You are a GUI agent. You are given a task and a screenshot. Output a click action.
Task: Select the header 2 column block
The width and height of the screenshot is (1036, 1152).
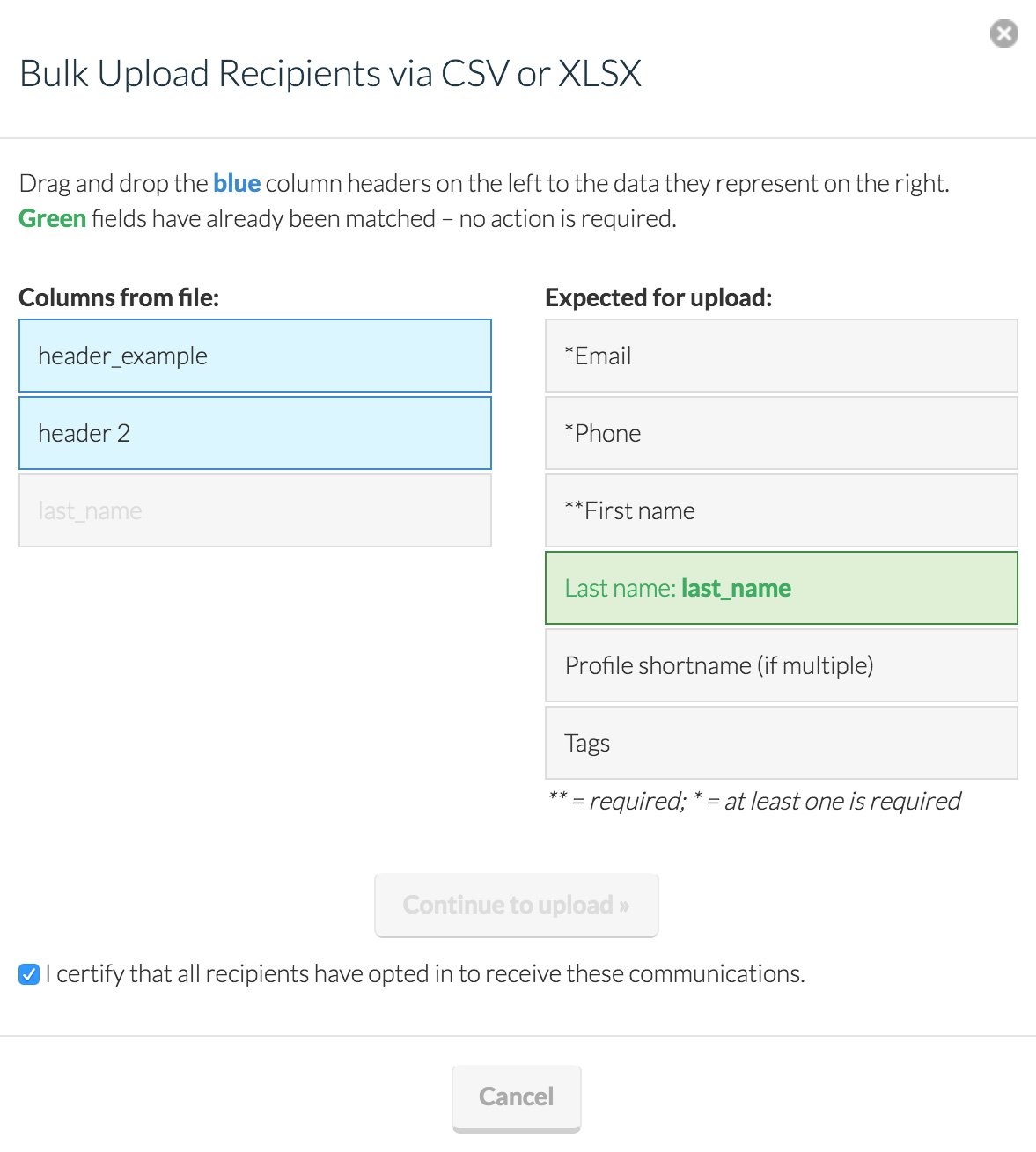[255, 433]
